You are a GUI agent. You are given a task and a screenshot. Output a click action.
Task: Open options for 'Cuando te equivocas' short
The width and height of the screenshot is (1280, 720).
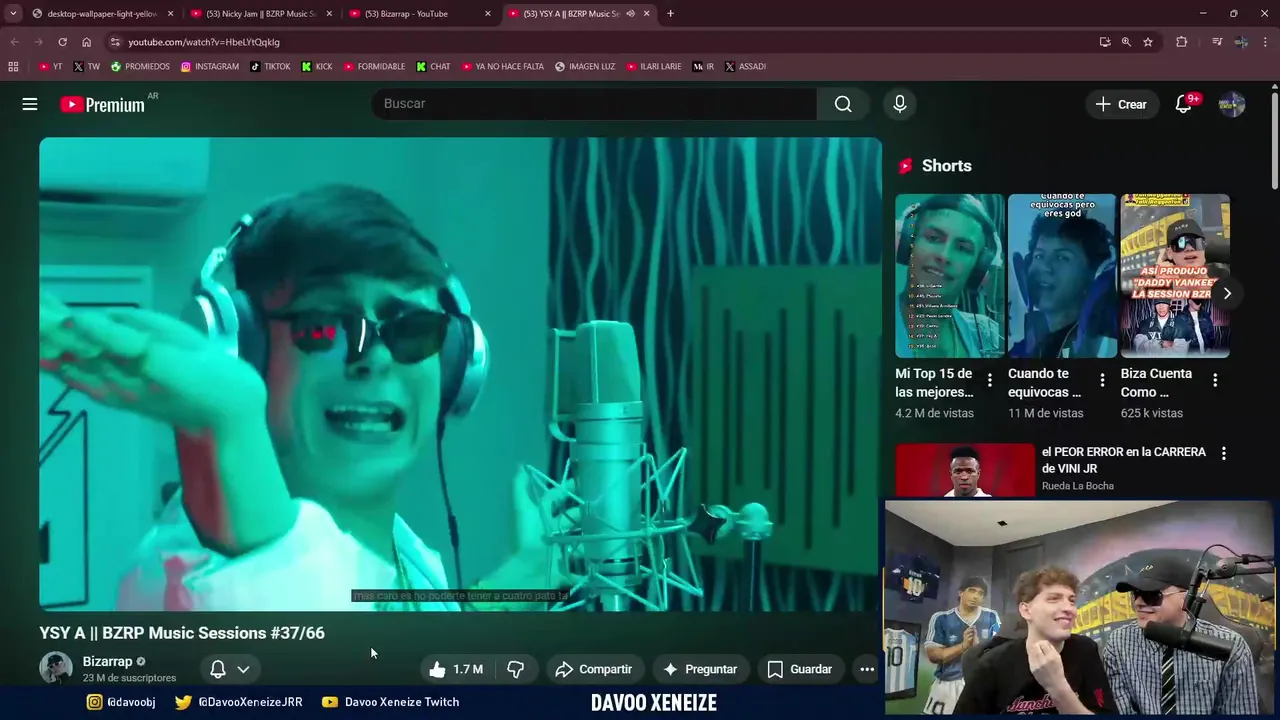(x=1102, y=380)
